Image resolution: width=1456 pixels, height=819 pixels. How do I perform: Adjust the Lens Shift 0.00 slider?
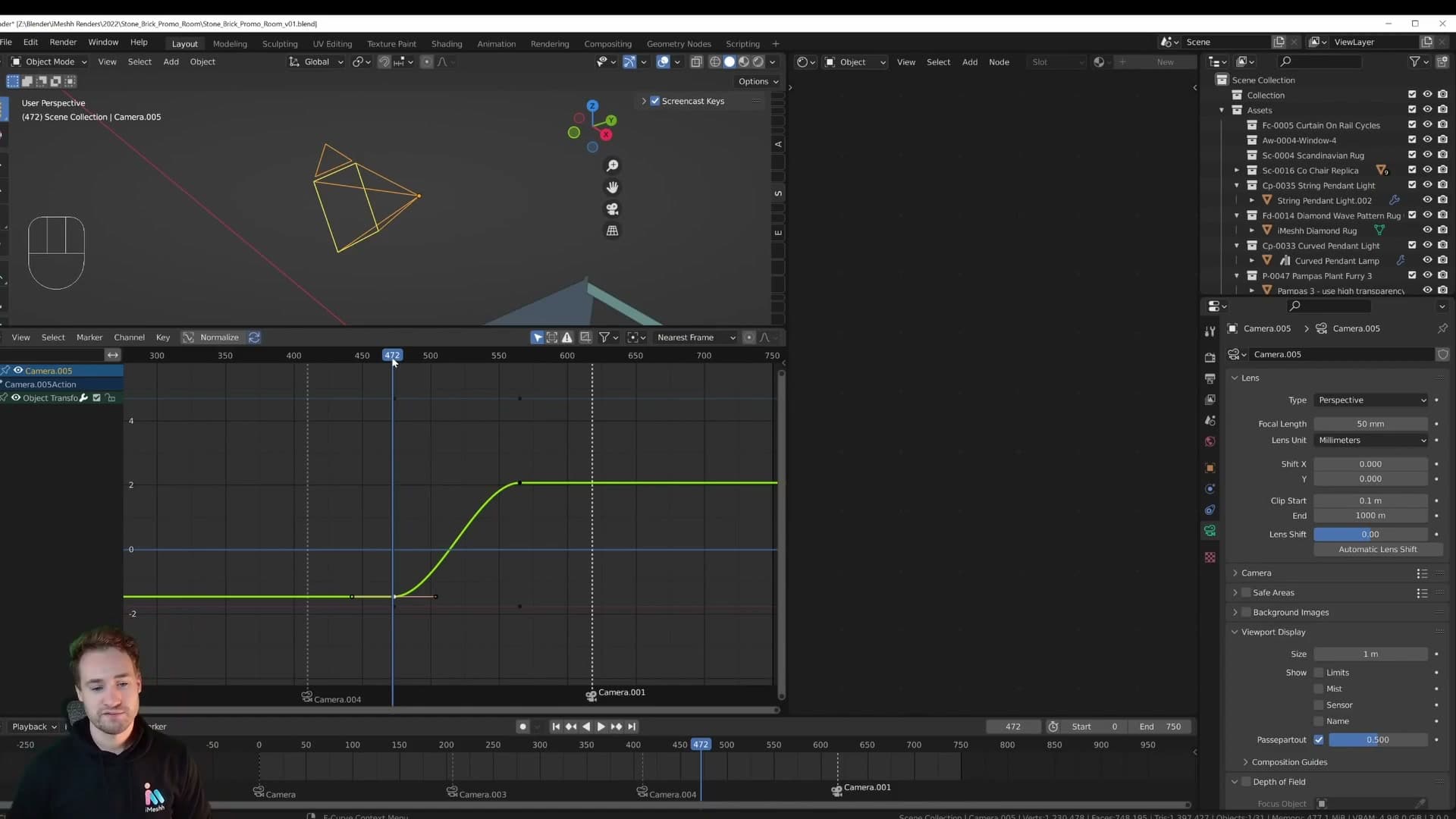pyautogui.click(x=1370, y=534)
